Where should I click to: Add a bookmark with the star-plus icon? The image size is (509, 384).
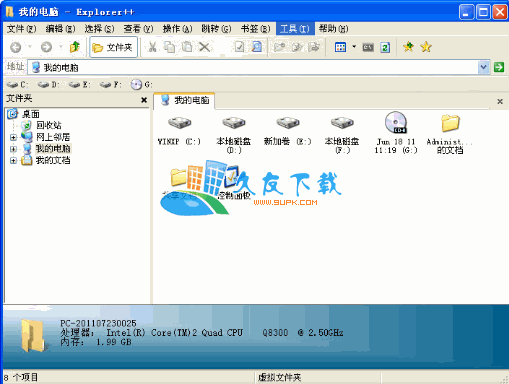pyautogui.click(x=408, y=47)
